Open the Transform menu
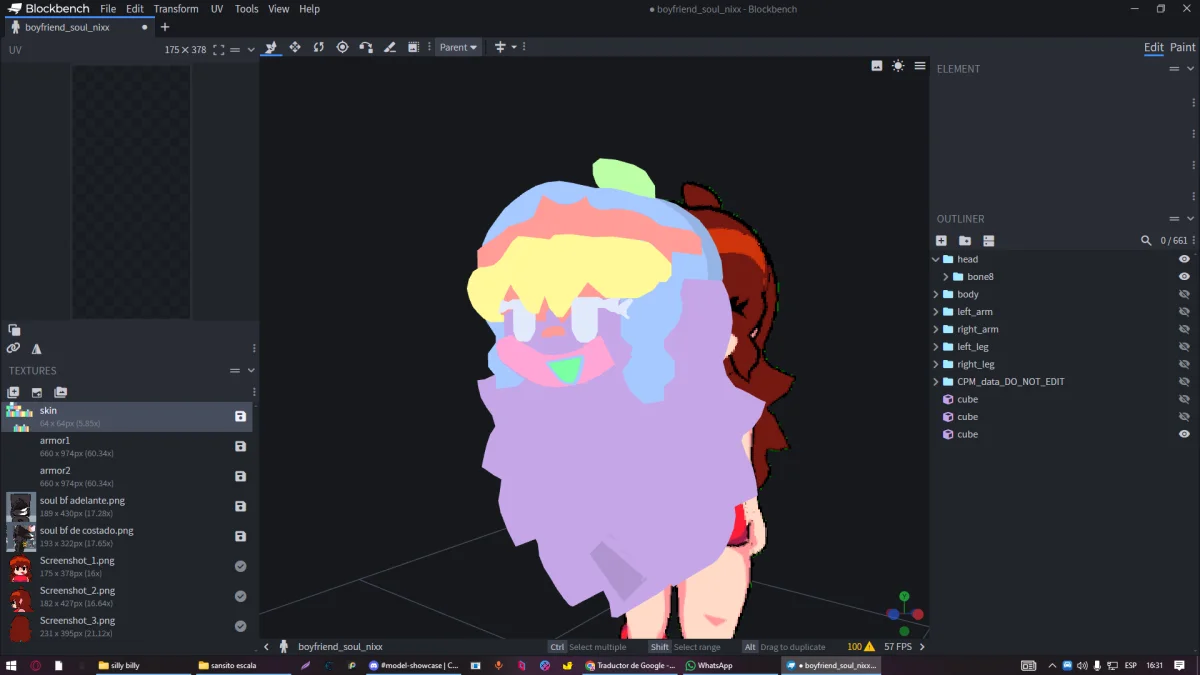This screenshot has height=675, width=1200. tap(176, 9)
